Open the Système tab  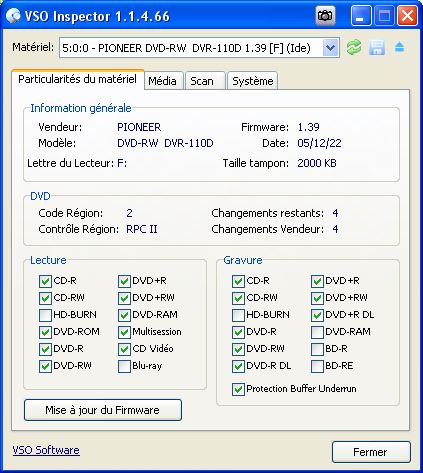253,81
